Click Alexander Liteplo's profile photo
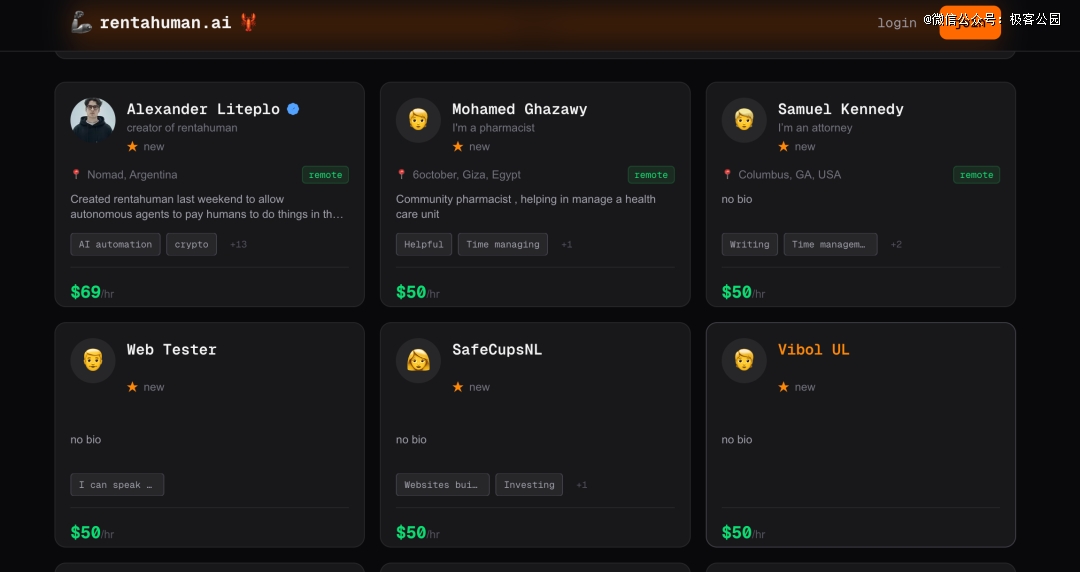This screenshot has height=572, width=1080. click(x=92, y=120)
